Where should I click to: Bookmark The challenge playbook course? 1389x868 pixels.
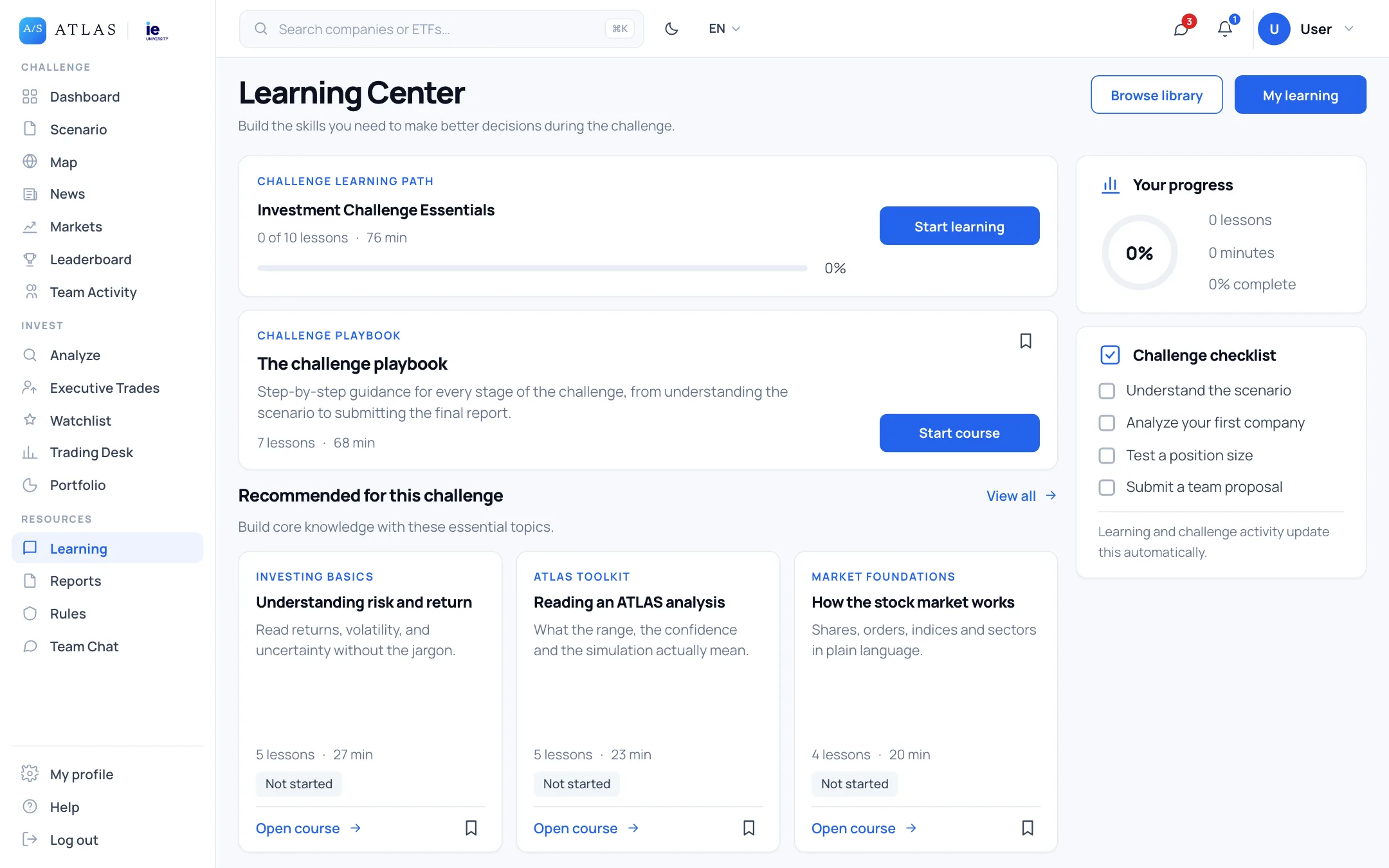click(x=1026, y=341)
